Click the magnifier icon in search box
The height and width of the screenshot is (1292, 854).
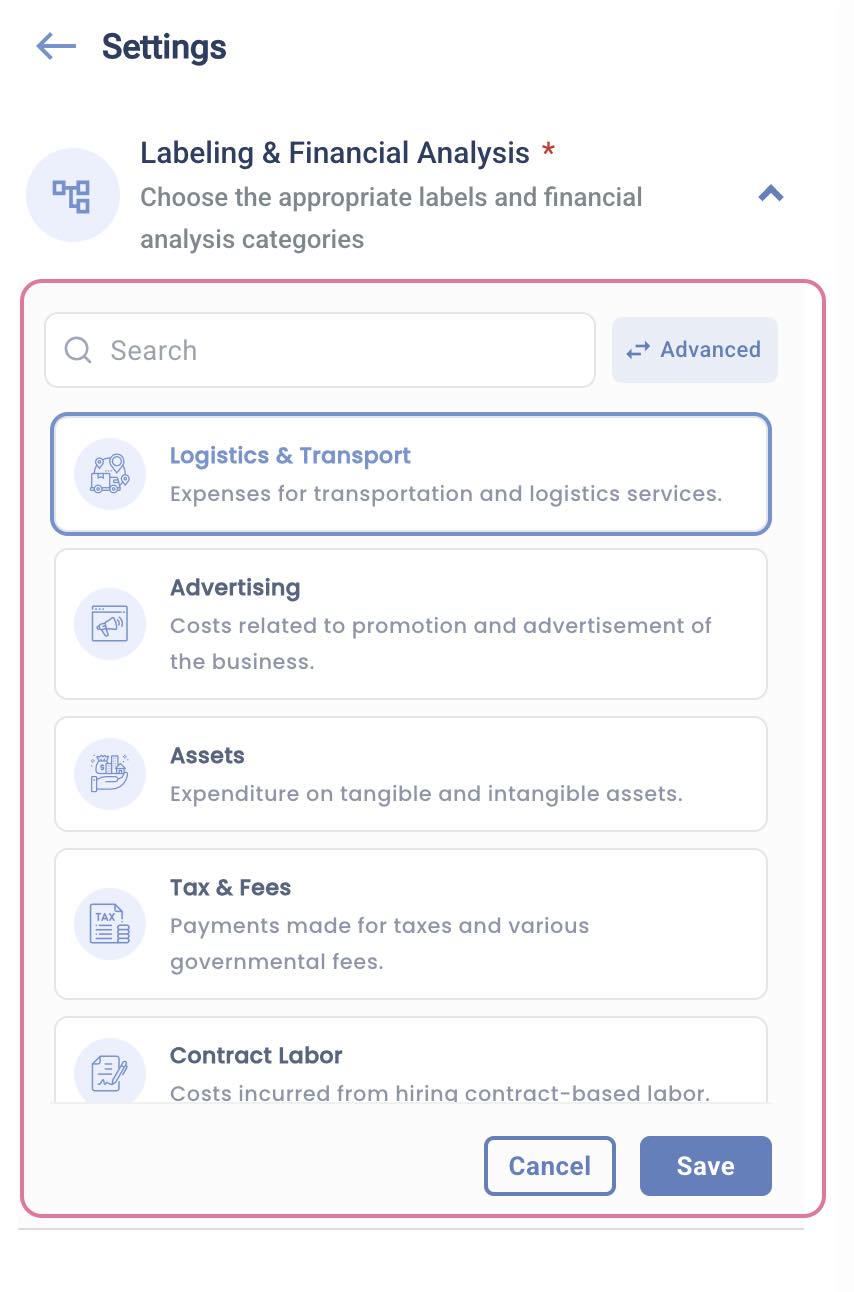click(78, 350)
